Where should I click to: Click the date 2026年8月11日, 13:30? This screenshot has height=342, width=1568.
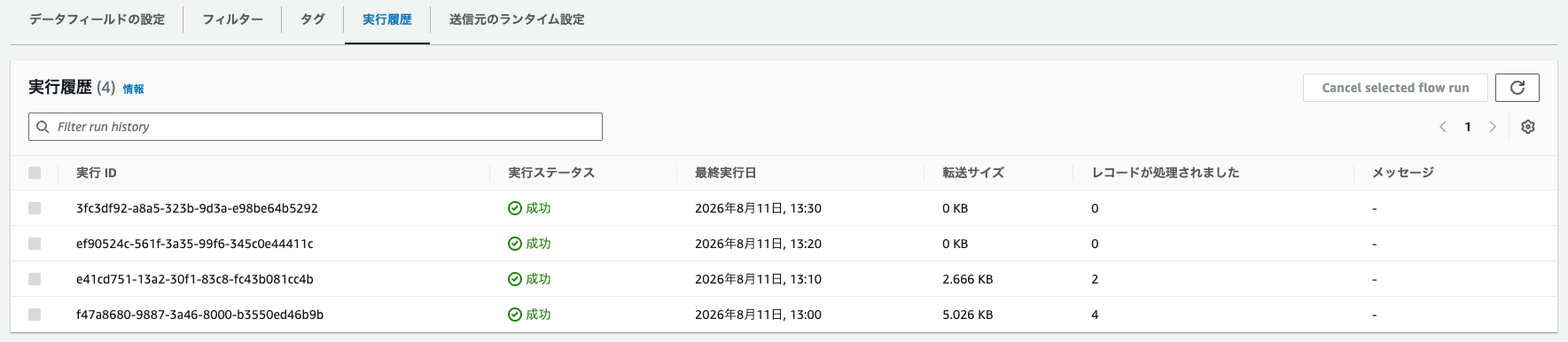(758, 208)
